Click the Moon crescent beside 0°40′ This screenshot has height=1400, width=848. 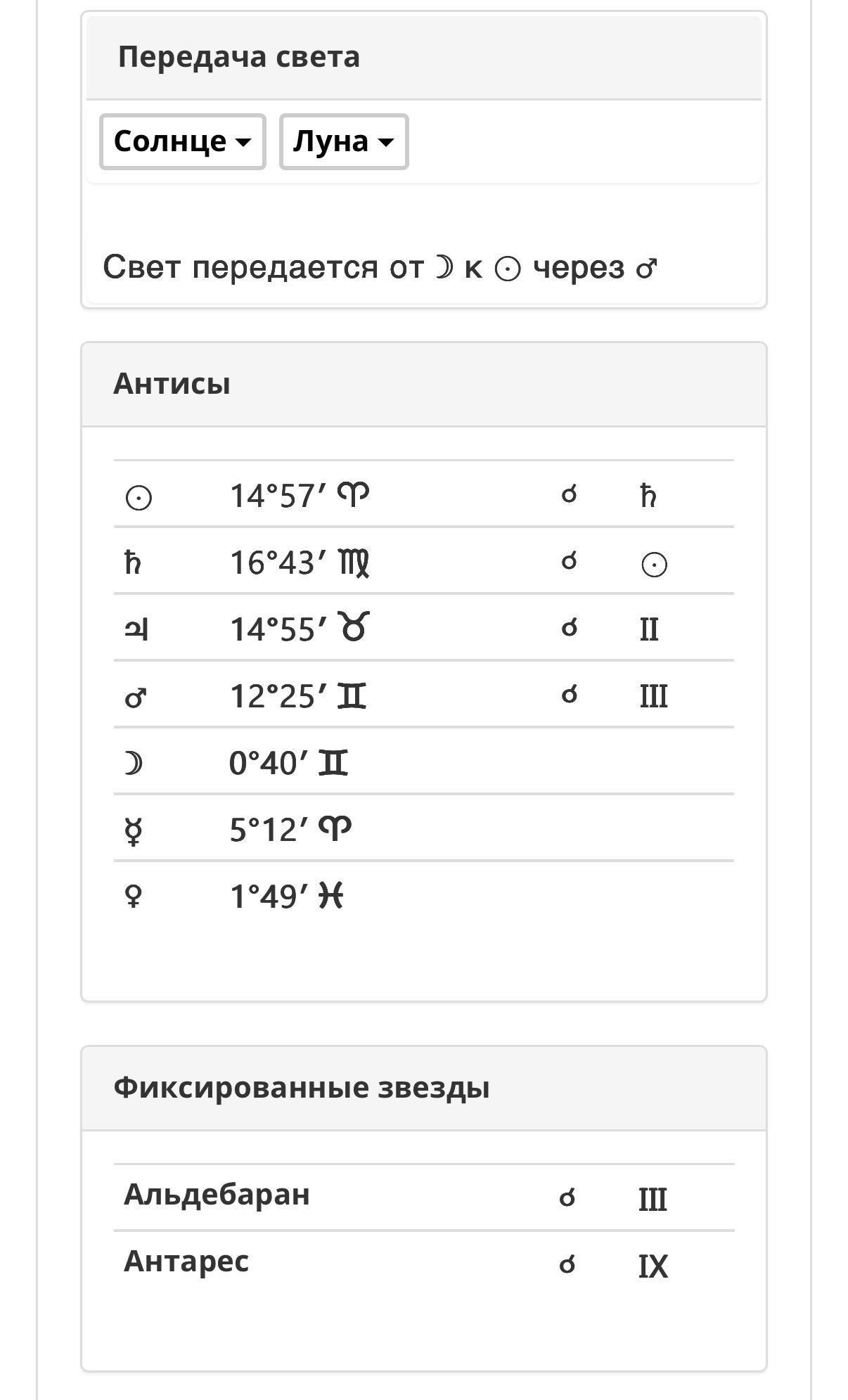click(x=133, y=763)
